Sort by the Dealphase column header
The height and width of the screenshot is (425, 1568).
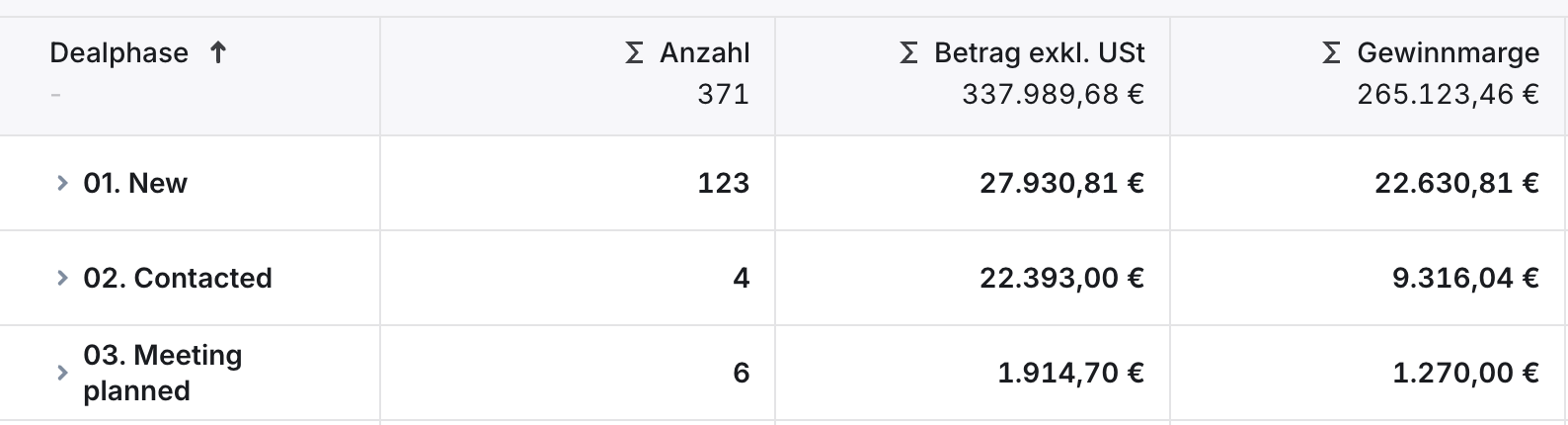click(x=118, y=52)
